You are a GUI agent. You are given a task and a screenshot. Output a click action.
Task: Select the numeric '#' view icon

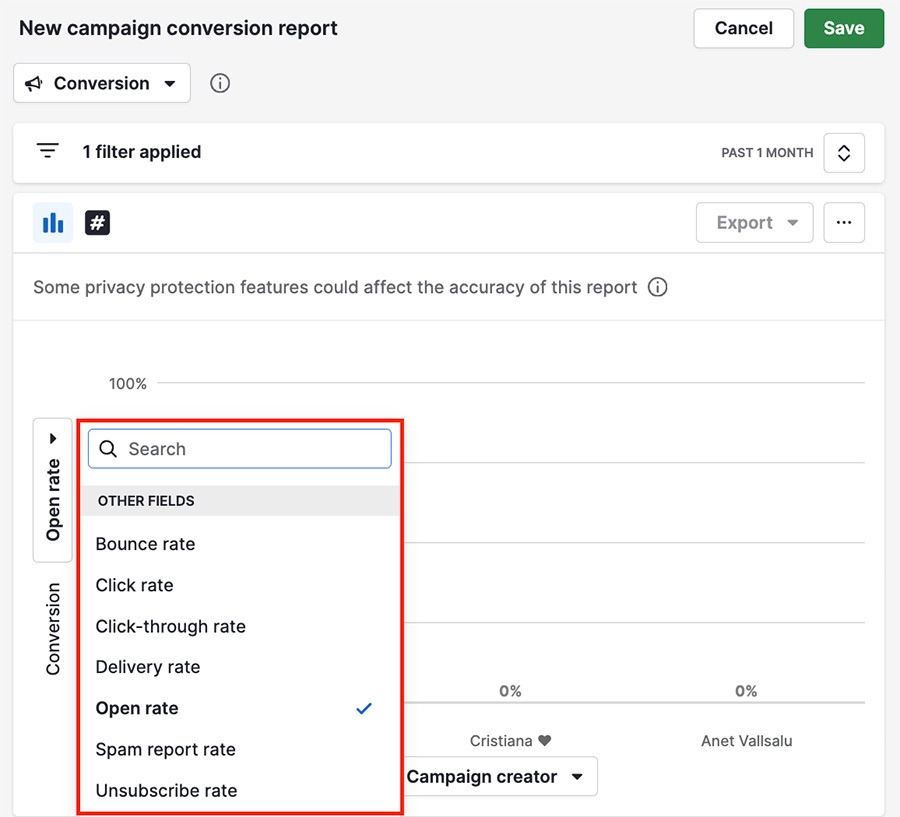[96, 222]
